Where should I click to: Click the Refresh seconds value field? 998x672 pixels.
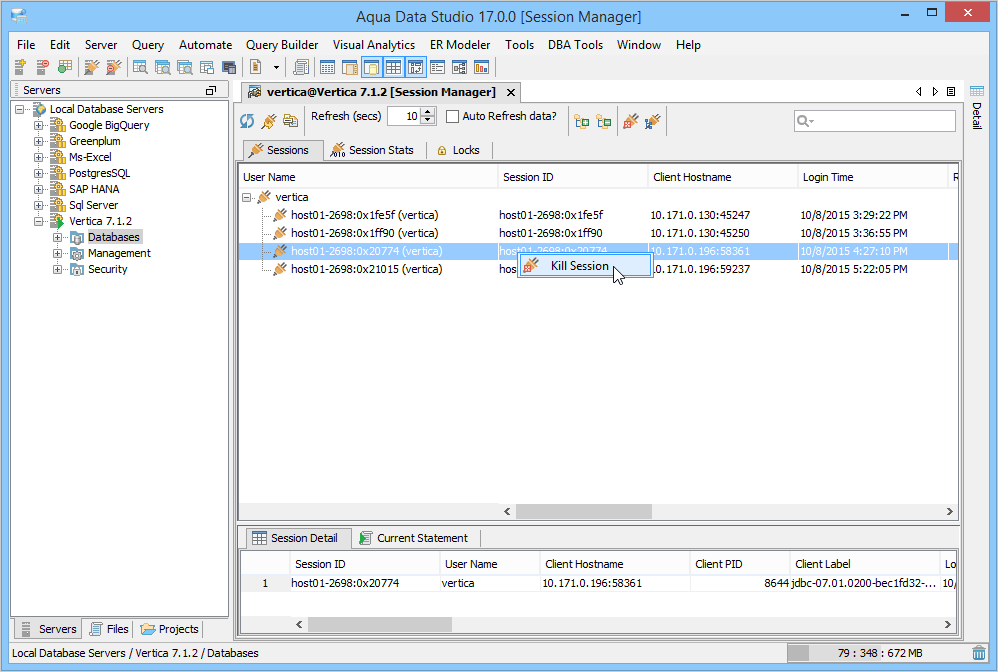405,116
